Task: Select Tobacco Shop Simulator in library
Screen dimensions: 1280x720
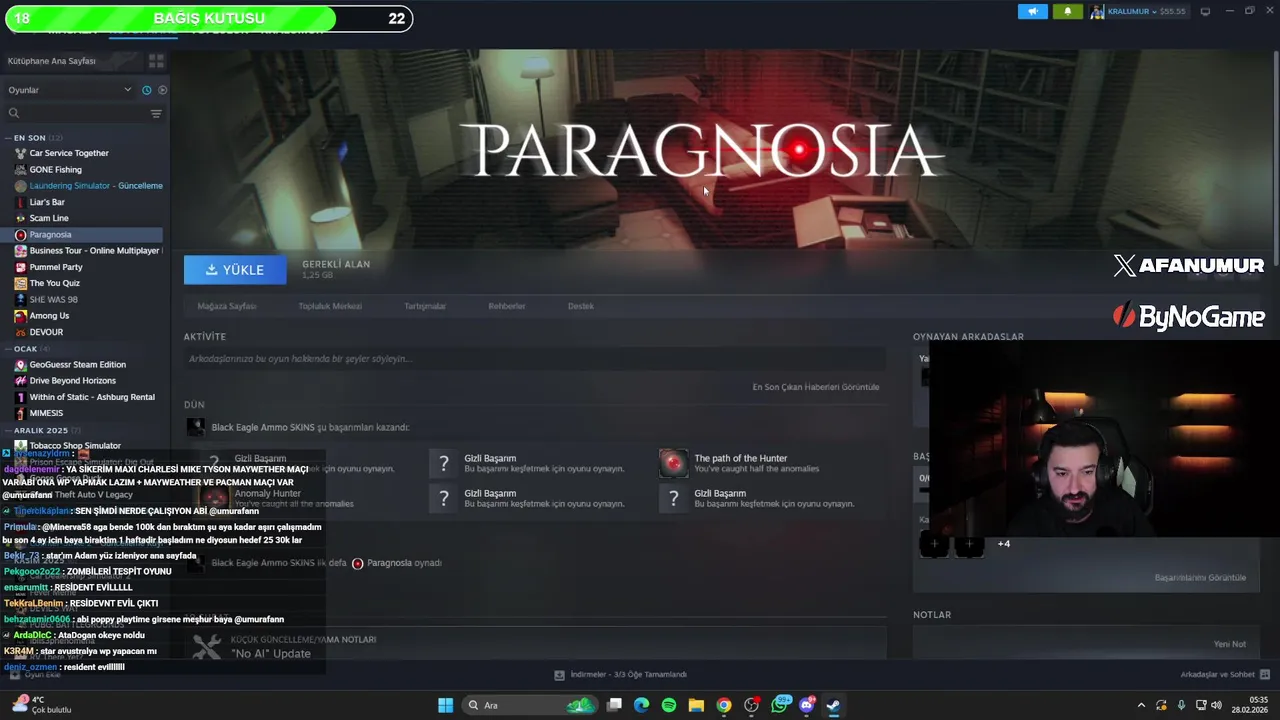Action: coord(75,446)
